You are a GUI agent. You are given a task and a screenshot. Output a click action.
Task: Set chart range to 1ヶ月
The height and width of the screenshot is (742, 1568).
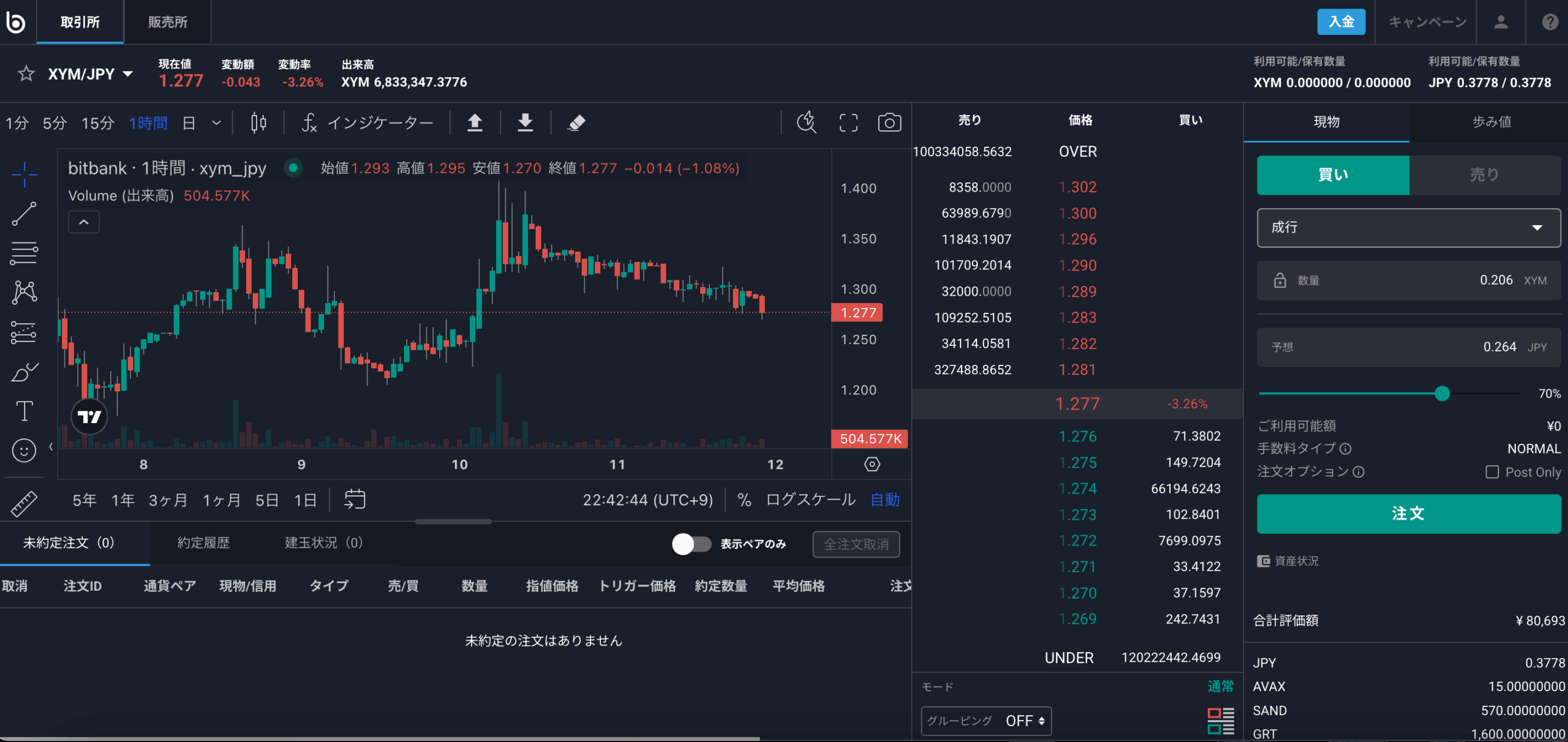click(x=222, y=500)
